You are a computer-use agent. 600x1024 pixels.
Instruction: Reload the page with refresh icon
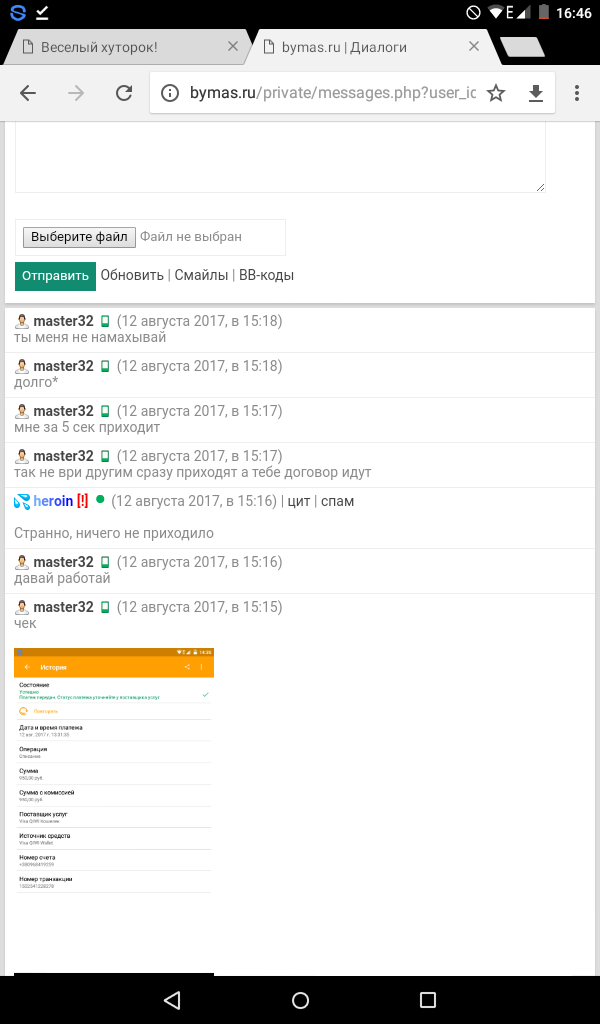[x=124, y=93]
